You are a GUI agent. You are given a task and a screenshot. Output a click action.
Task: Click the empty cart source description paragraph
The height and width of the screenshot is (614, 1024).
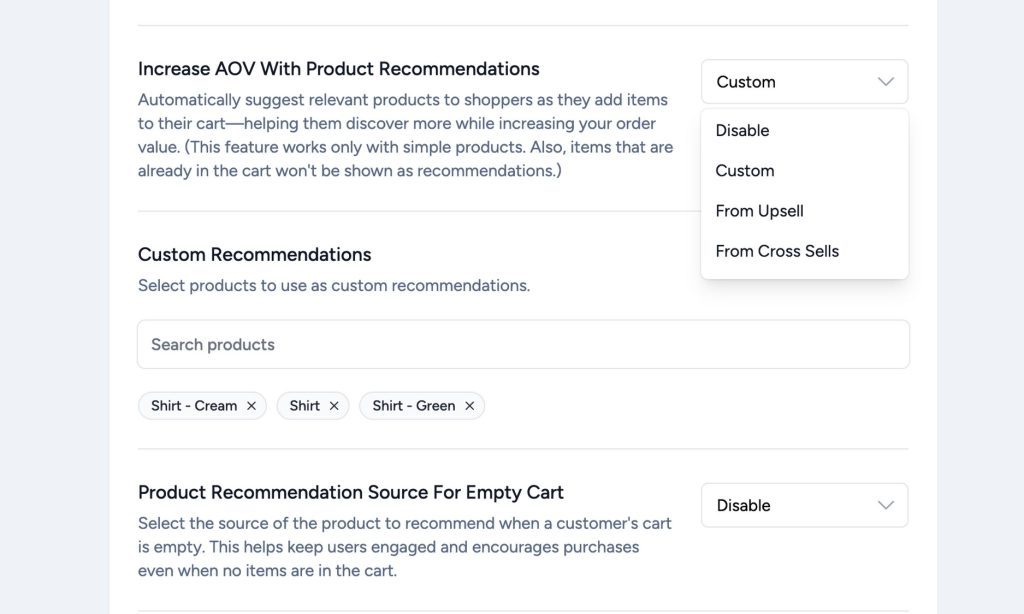pyautogui.click(x=404, y=547)
